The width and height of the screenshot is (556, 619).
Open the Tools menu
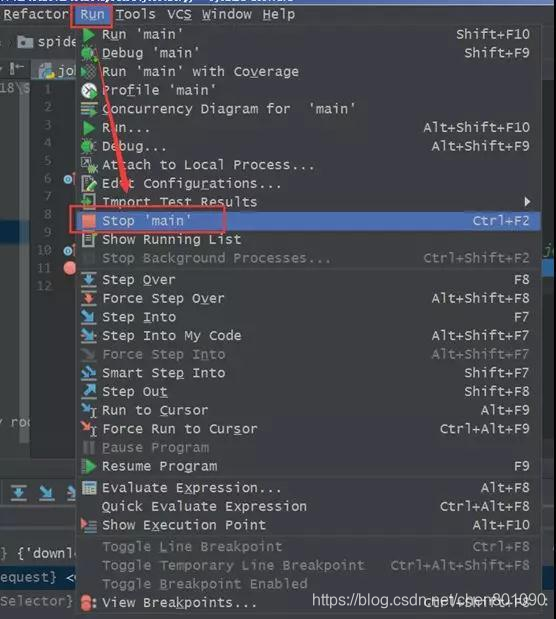point(135,15)
